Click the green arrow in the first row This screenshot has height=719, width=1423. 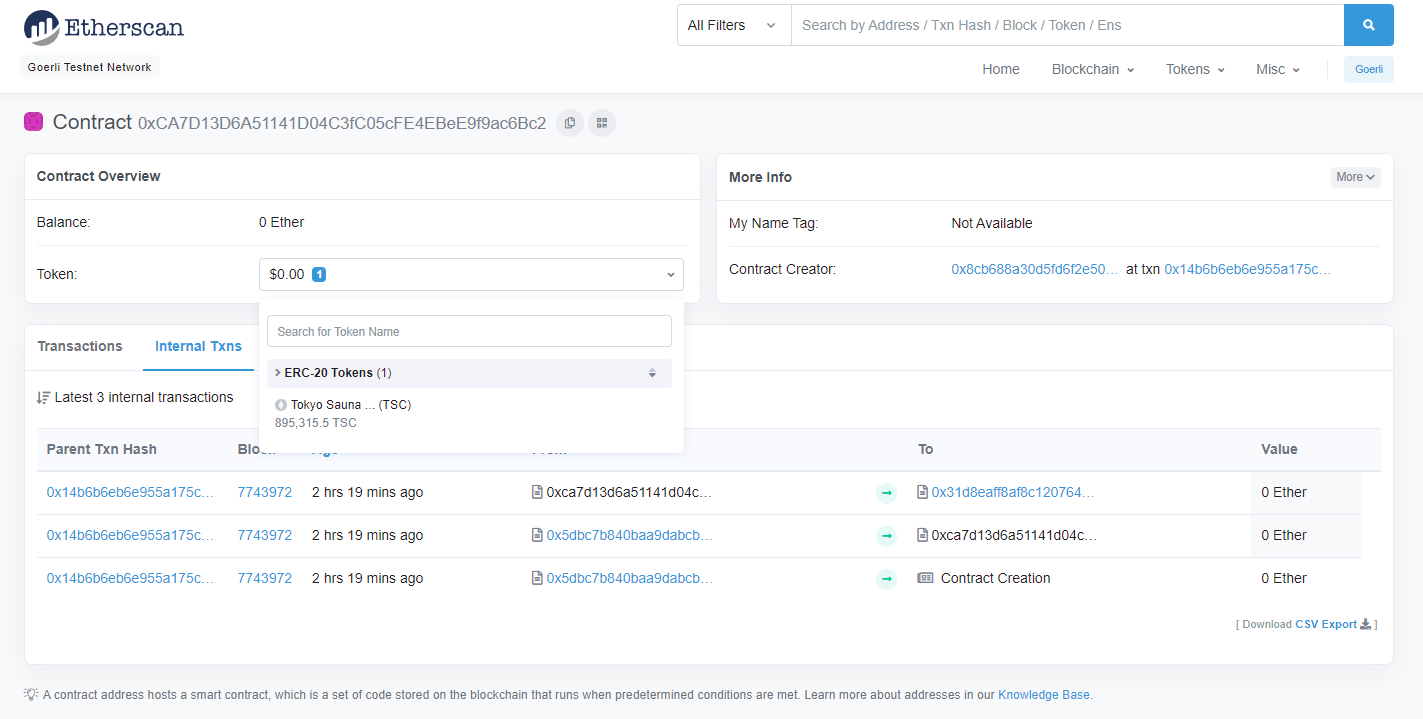(x=886, y=493)
